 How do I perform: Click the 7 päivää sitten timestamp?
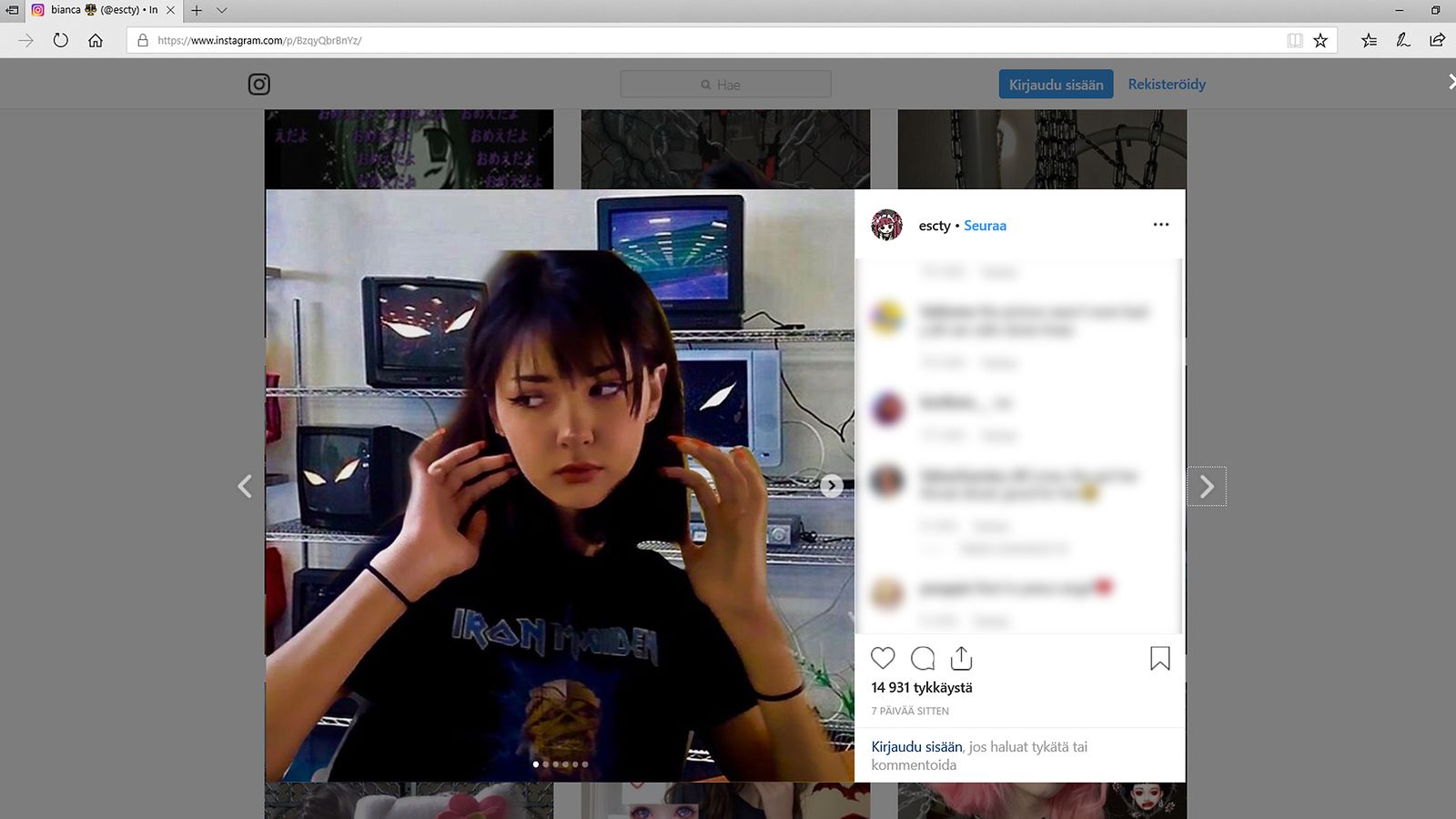tap(910, 711)
